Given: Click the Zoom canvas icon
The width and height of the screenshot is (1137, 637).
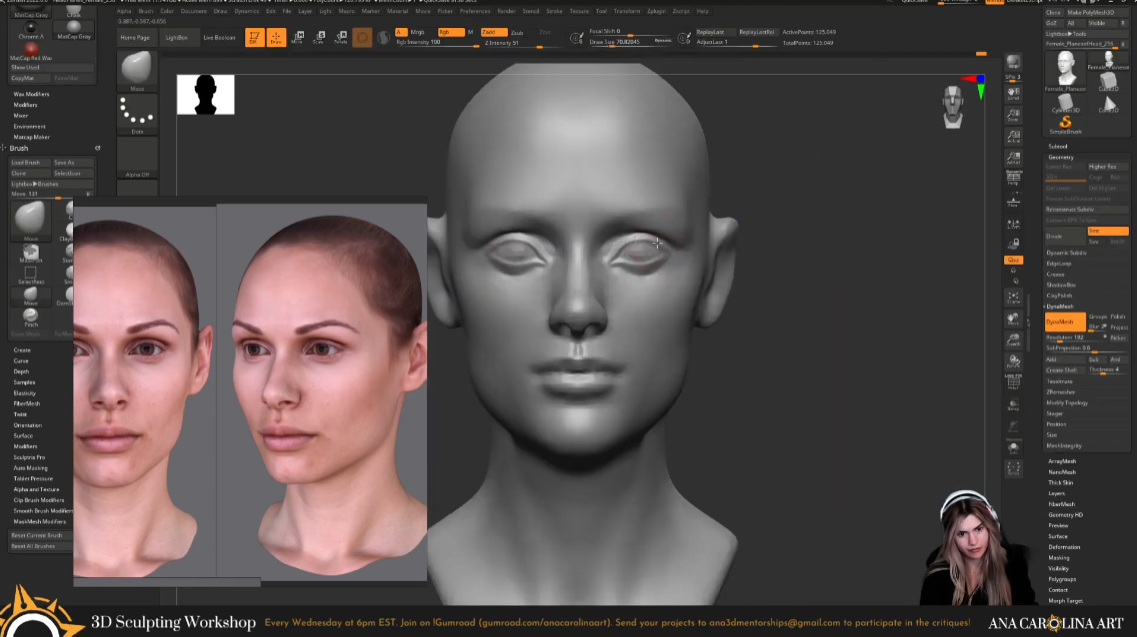Looking at the screenshot, I should [1013, 115].
